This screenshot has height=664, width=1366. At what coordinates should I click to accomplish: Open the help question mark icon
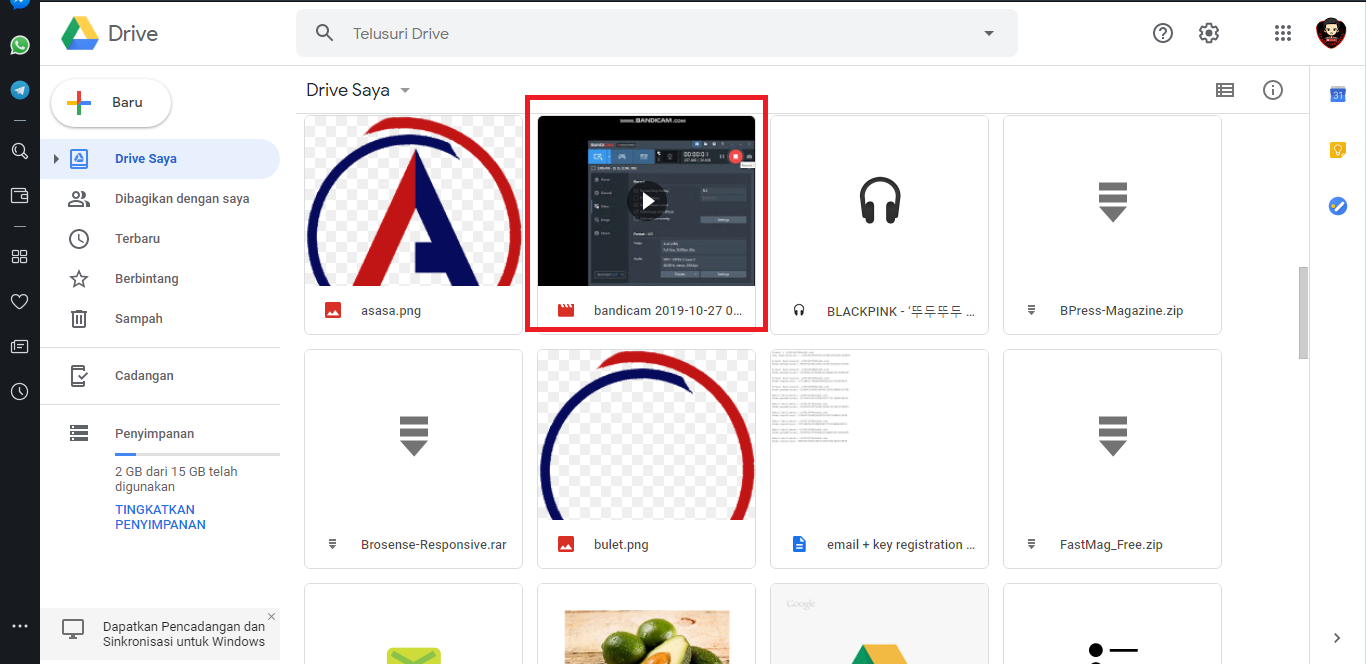coord(1162,33)
